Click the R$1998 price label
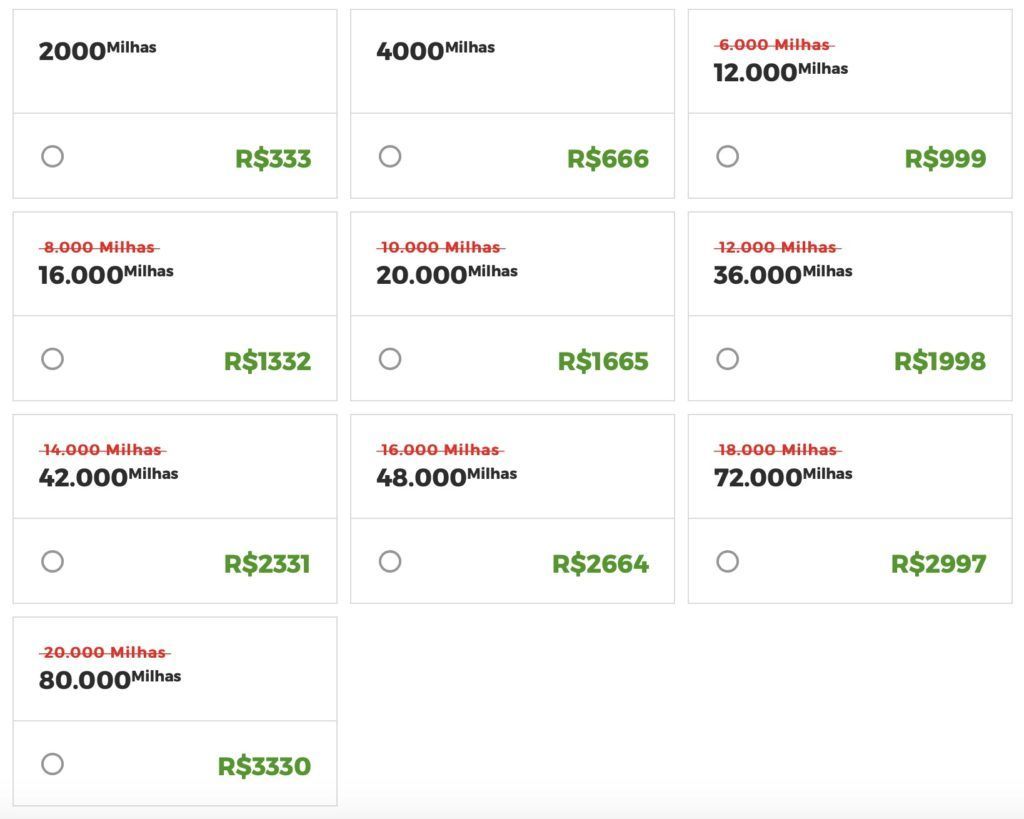 940,361
